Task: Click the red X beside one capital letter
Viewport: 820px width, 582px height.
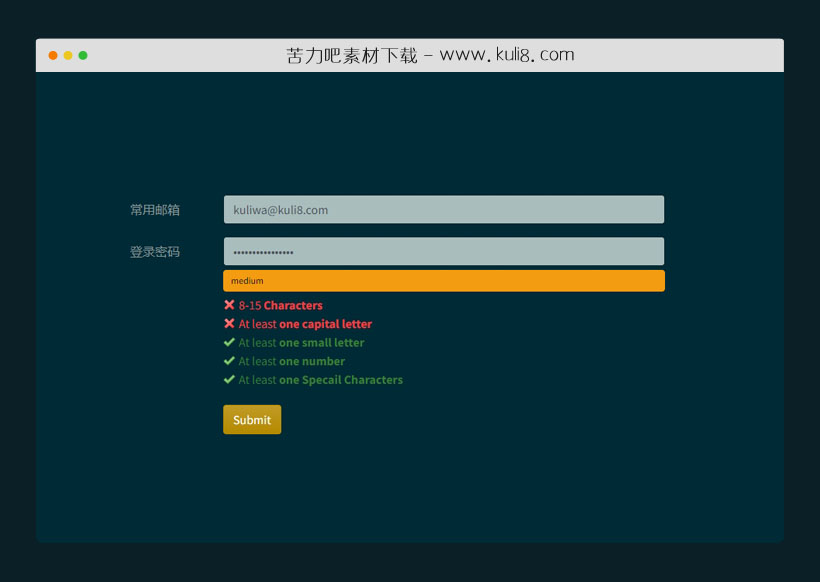Action: pyautogui.click(x=229, y=324)
